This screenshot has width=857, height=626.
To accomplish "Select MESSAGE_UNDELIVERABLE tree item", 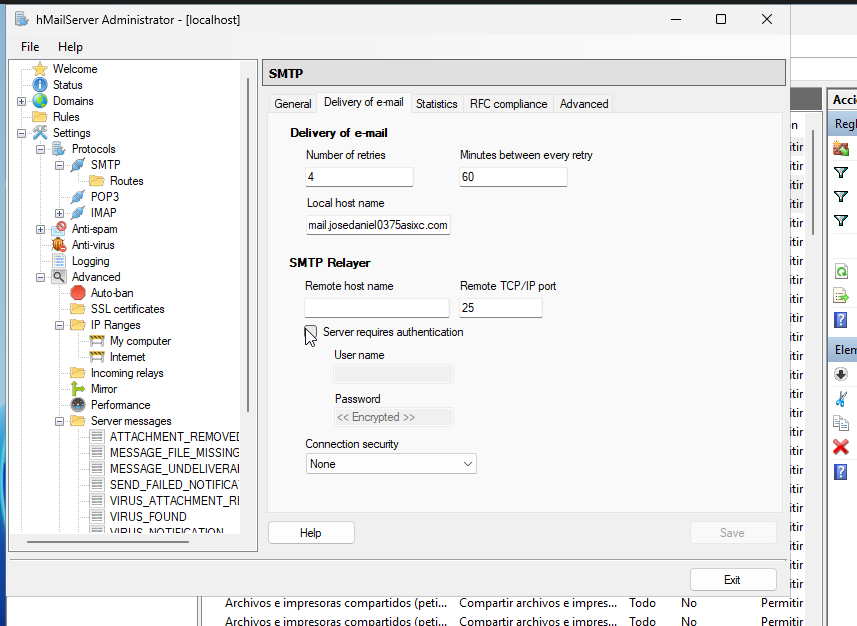I will click(x=174, y=469).
